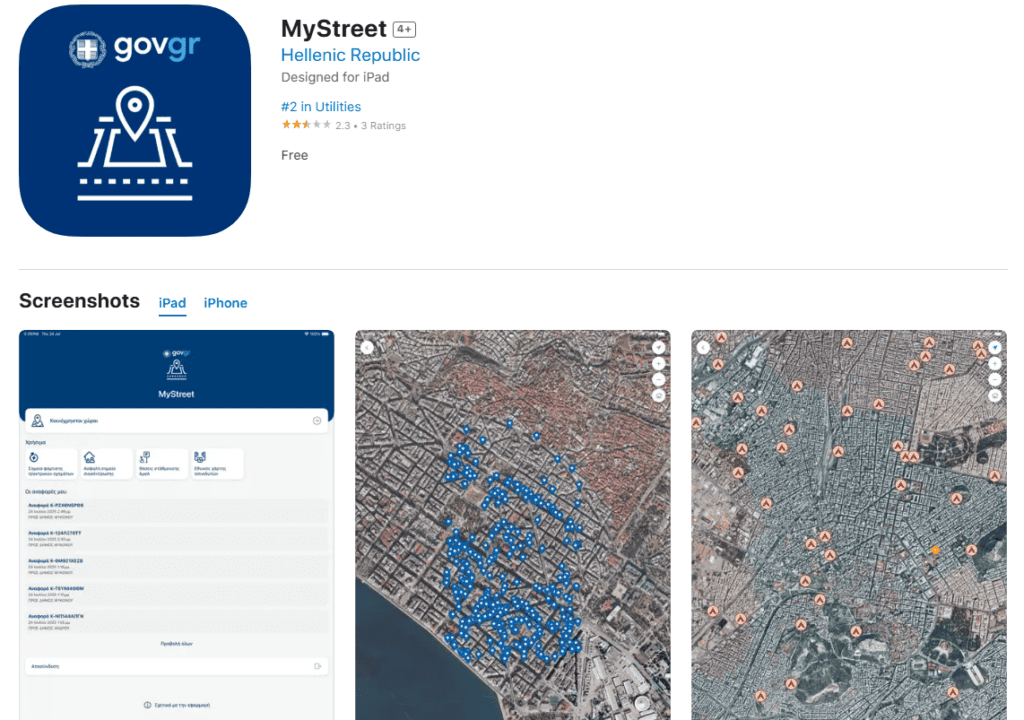
Task: Open the about-the-app link with info icon
Action: (176, 705)
